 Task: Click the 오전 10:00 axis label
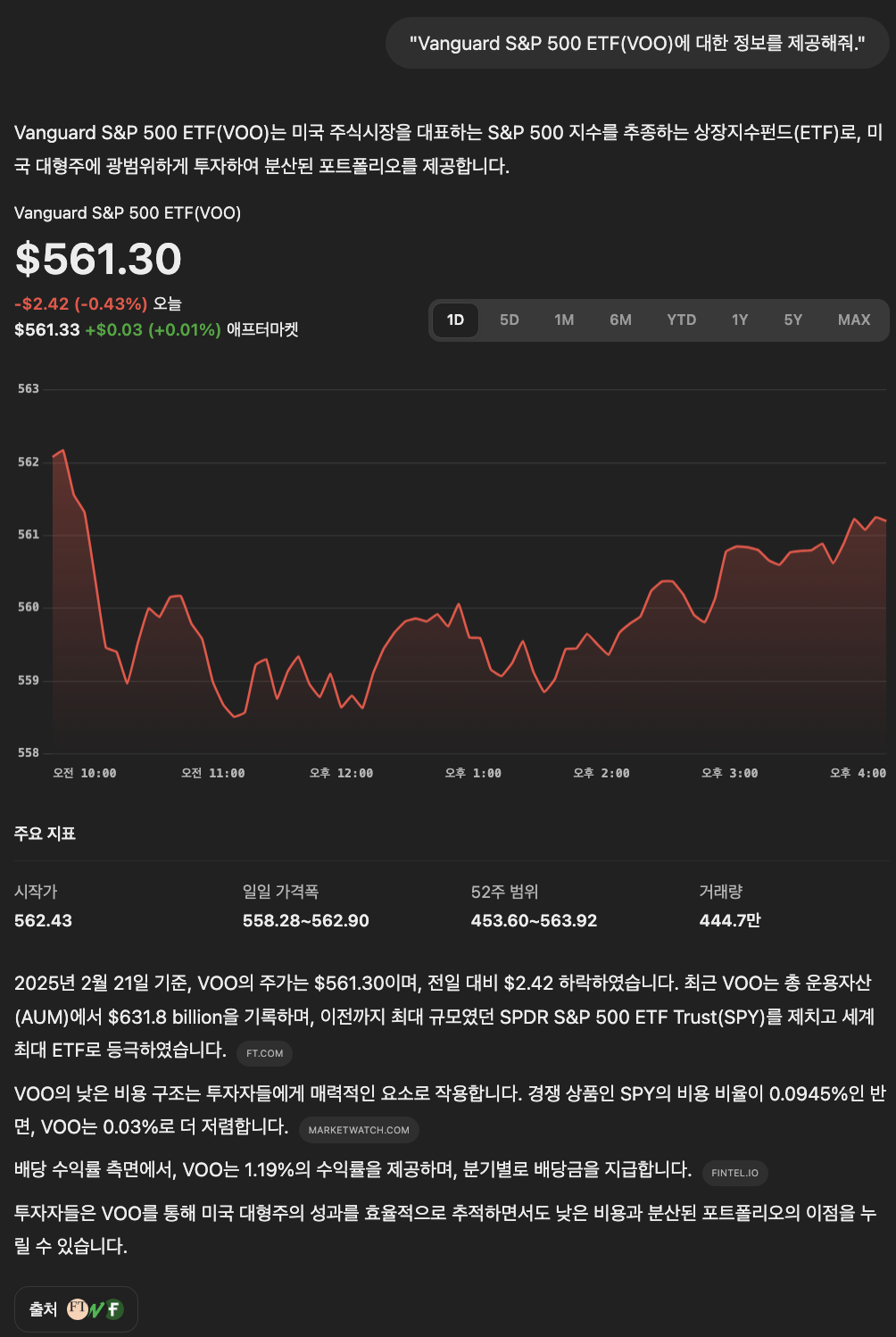(x=85, y=773)
